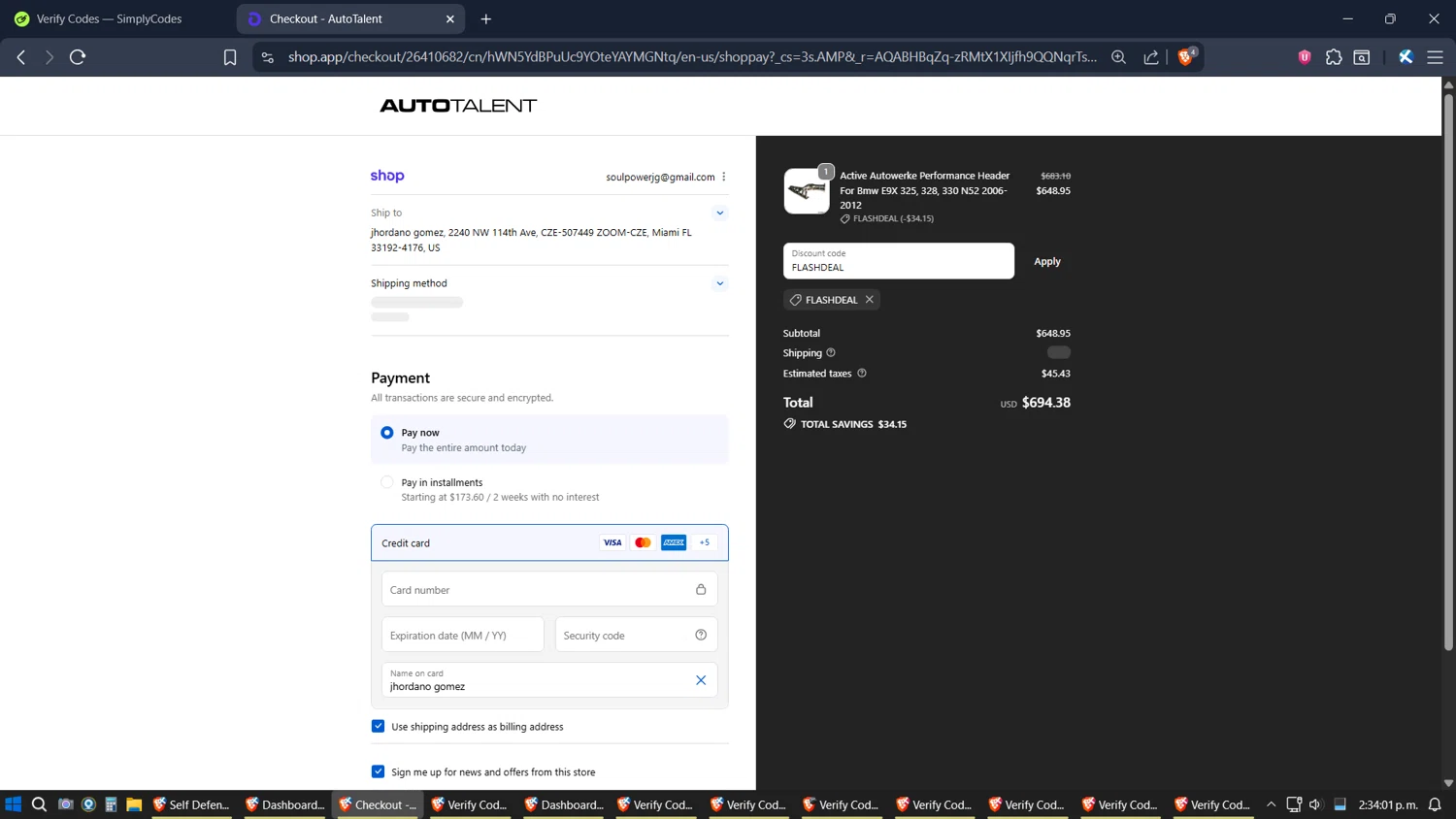The height and width of the screenshot is (819, 1456).
Task: Open File Explorer from taskbar
Action: 134,804
